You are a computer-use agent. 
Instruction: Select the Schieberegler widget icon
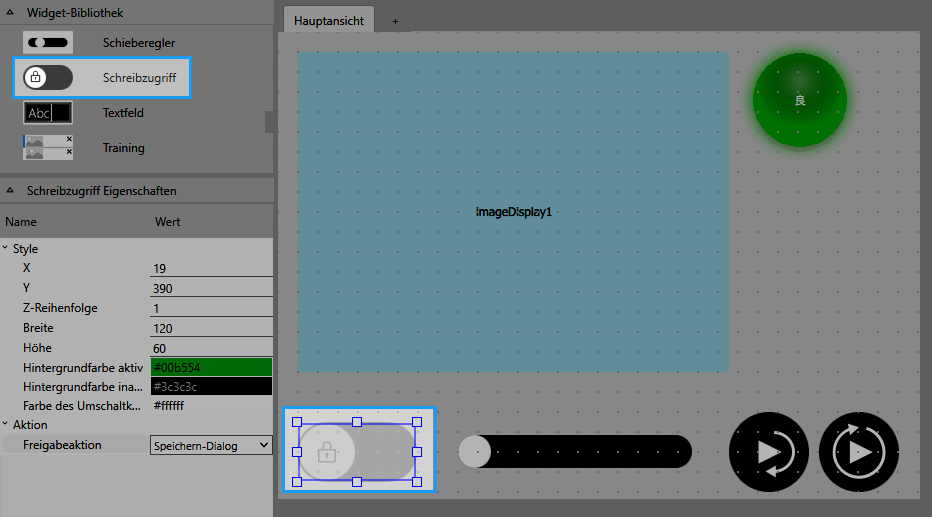(48, 43)
